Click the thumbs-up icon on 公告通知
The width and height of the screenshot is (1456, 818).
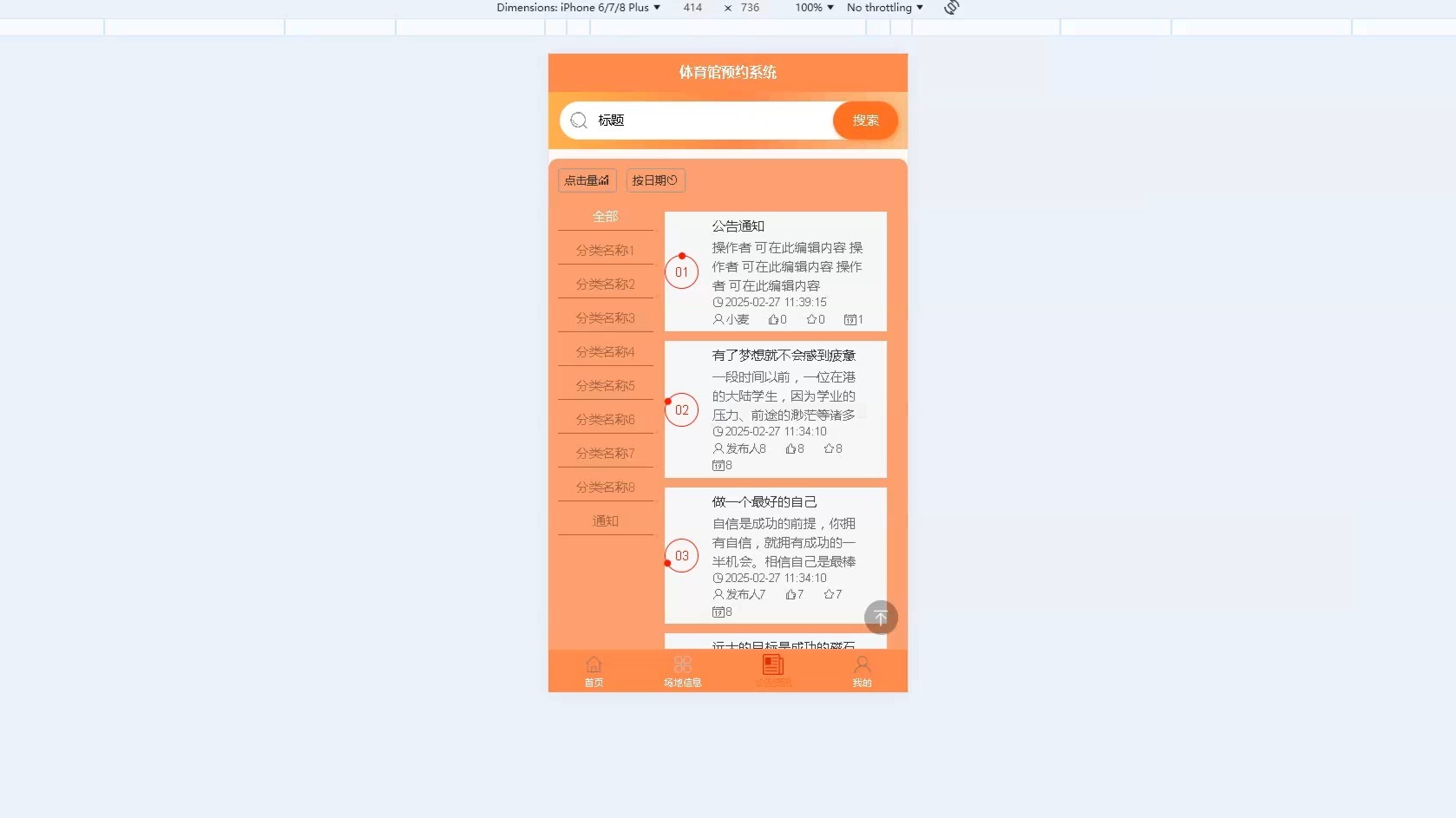coord(773,319)
